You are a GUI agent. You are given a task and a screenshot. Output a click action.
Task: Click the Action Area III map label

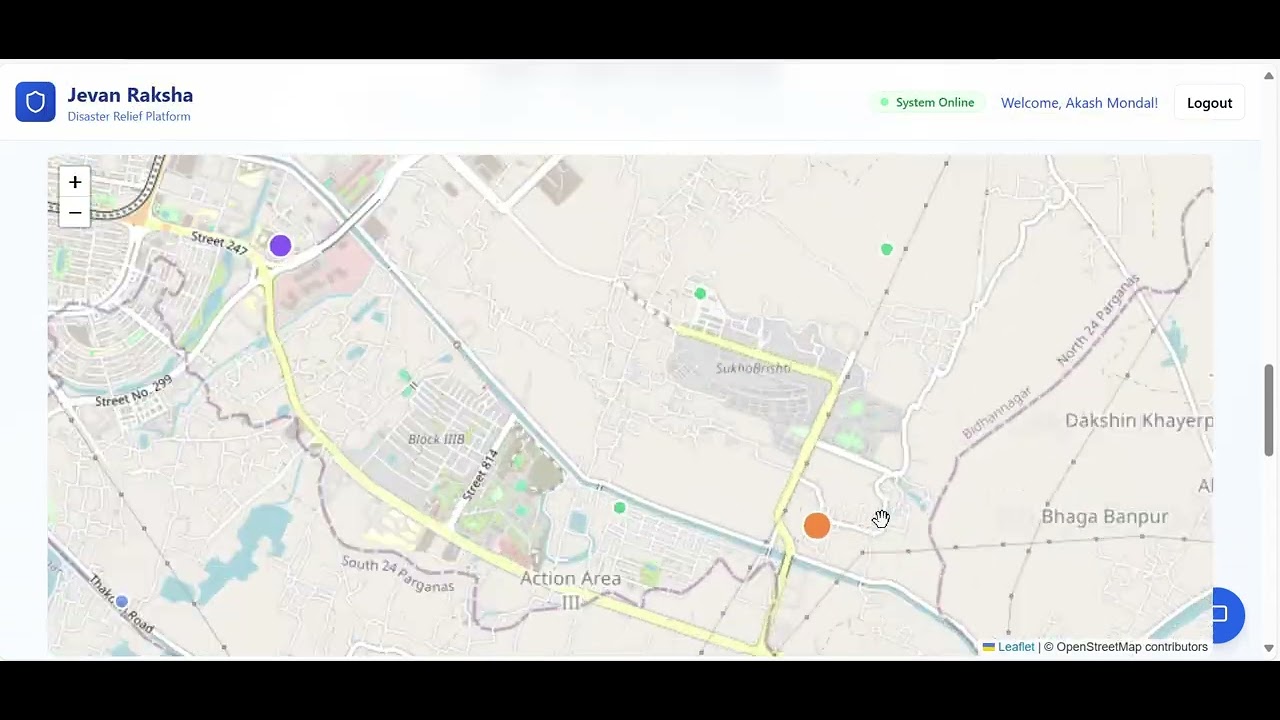[571, 590]
